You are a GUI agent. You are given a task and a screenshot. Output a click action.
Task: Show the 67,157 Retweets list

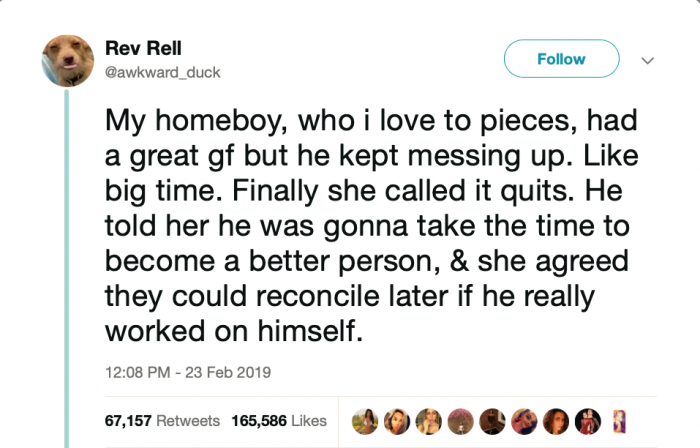(163, 421)
